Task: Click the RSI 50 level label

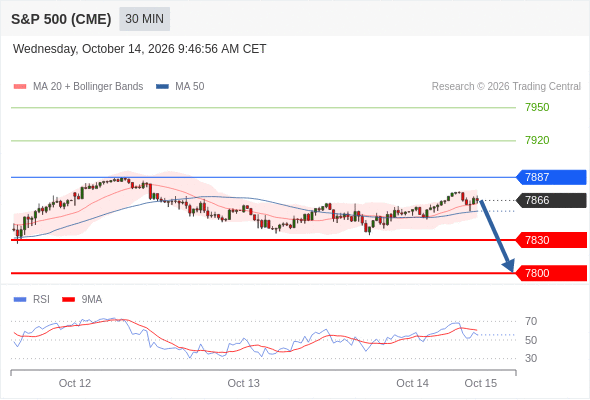Action: (x=531, y=340)
